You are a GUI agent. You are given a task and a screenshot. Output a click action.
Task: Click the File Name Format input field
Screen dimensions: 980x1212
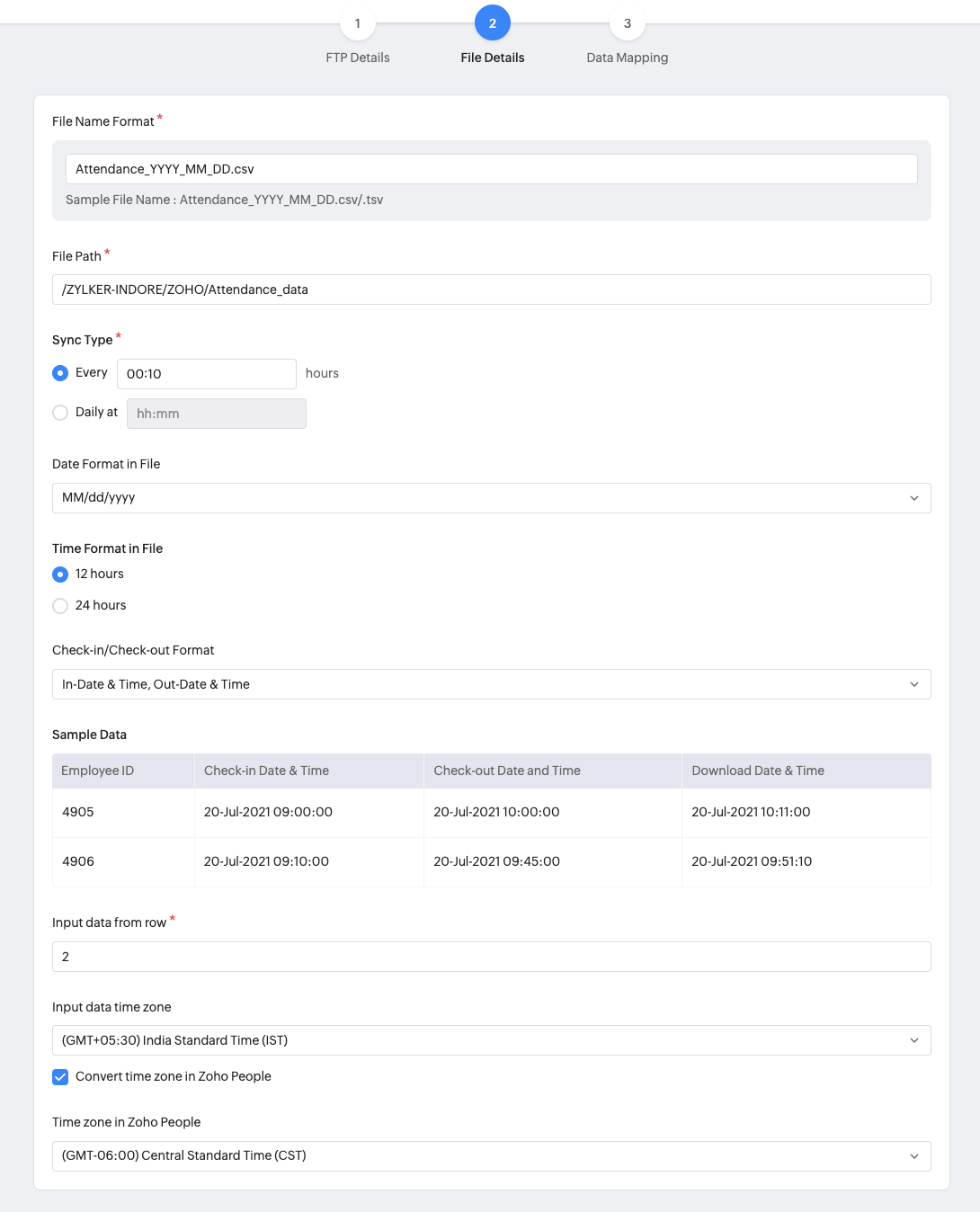tap(491, 169)
